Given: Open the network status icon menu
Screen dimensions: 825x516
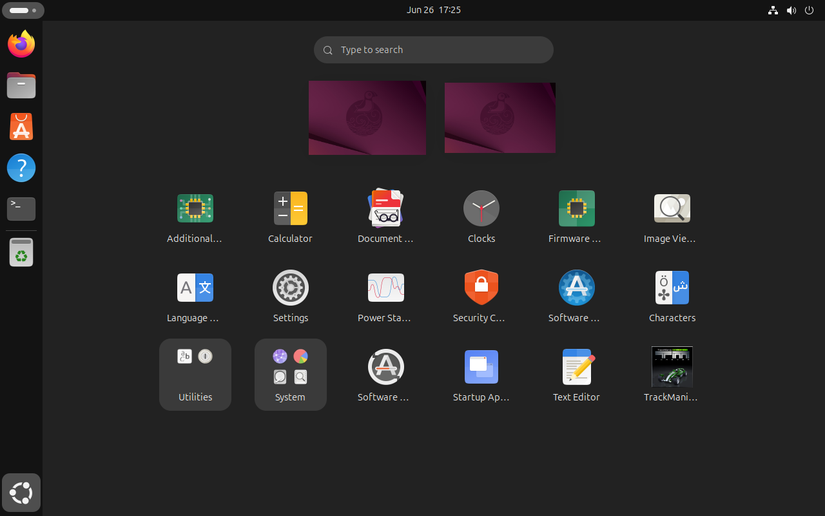Looking at the screenshot, I should pos(773,10).
